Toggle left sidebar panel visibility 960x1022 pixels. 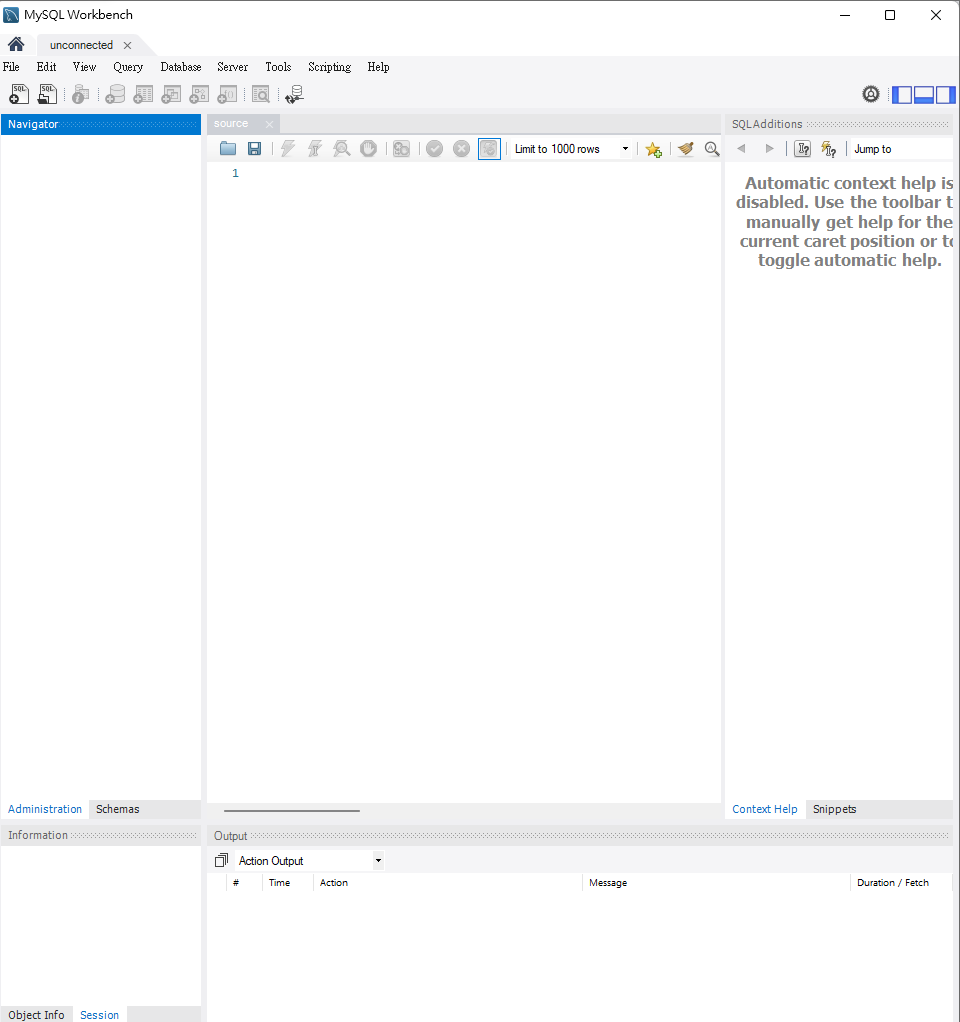tap(902, 95)
